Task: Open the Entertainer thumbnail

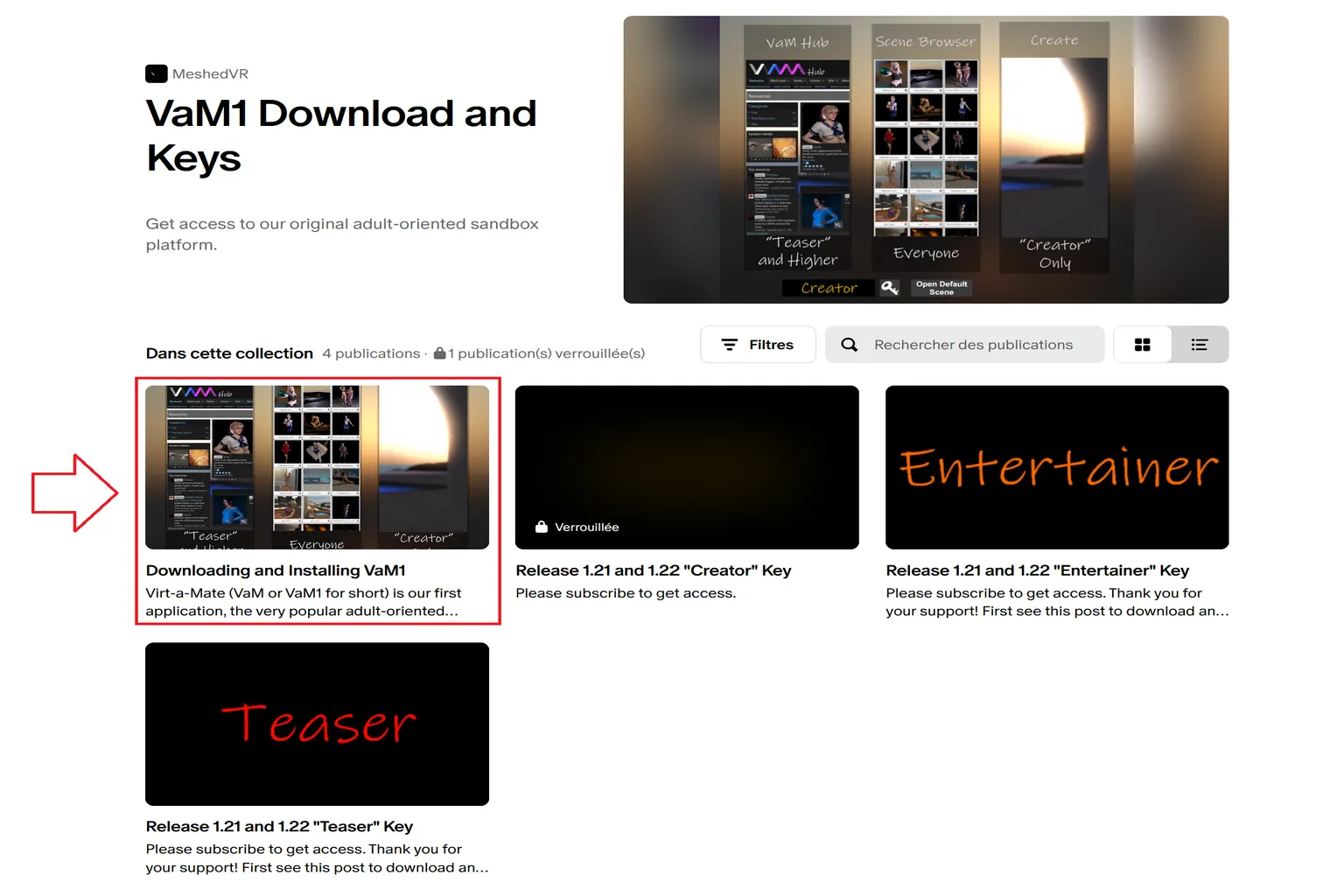Action: [1057, 467]
